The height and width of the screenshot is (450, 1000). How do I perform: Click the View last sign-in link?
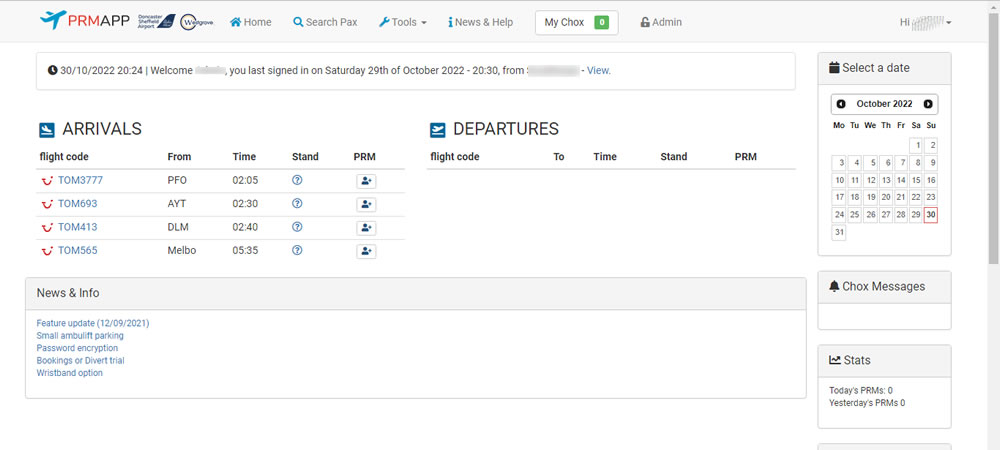tap(598, 70)
